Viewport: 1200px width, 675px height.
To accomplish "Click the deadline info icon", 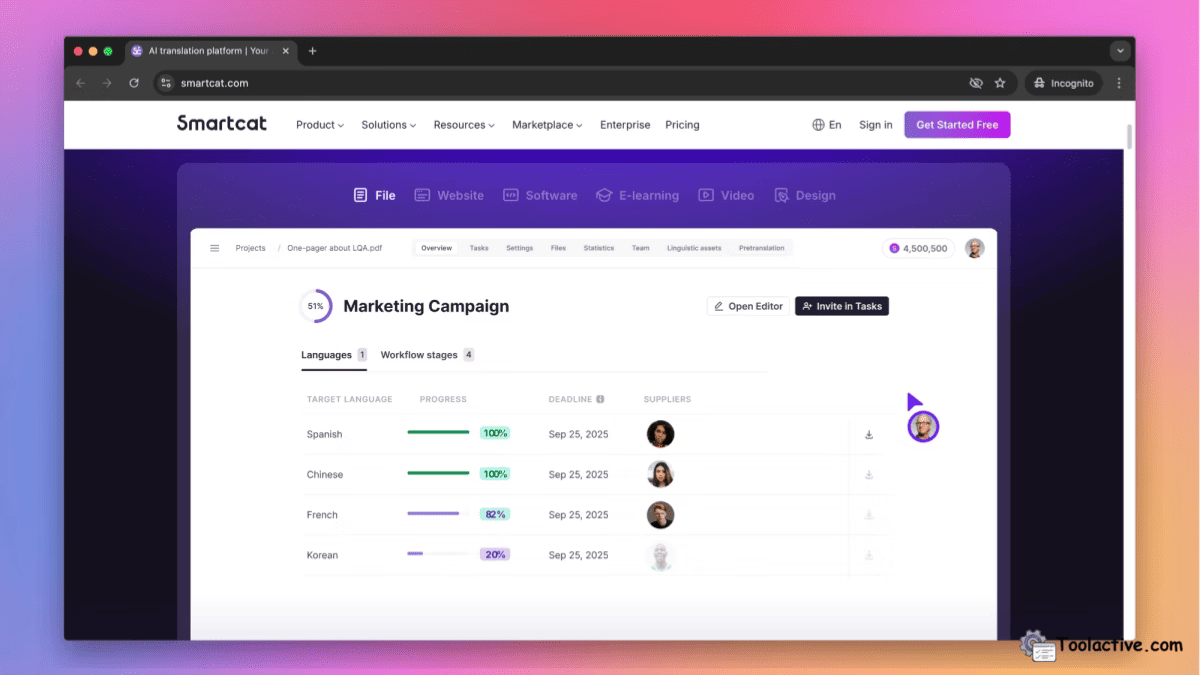I will coord(600,399).
